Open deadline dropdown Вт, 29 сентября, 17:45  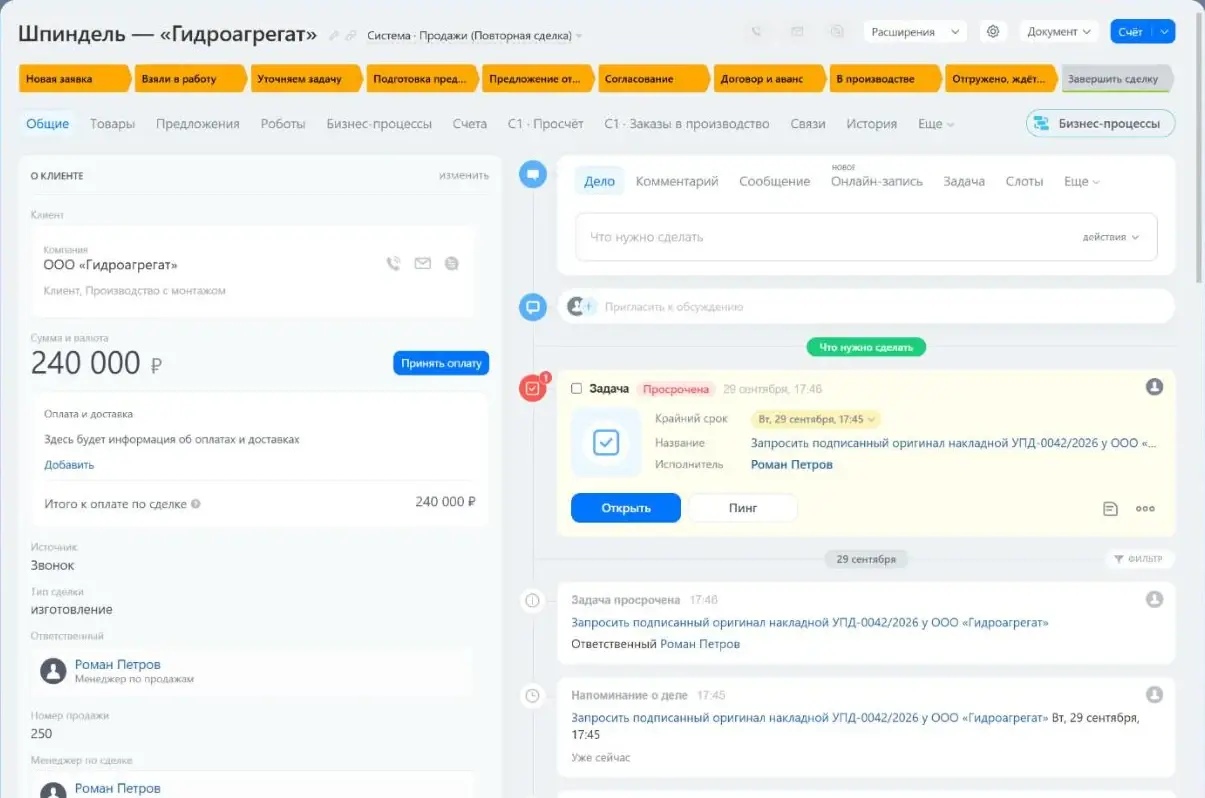tap(816, 419)
